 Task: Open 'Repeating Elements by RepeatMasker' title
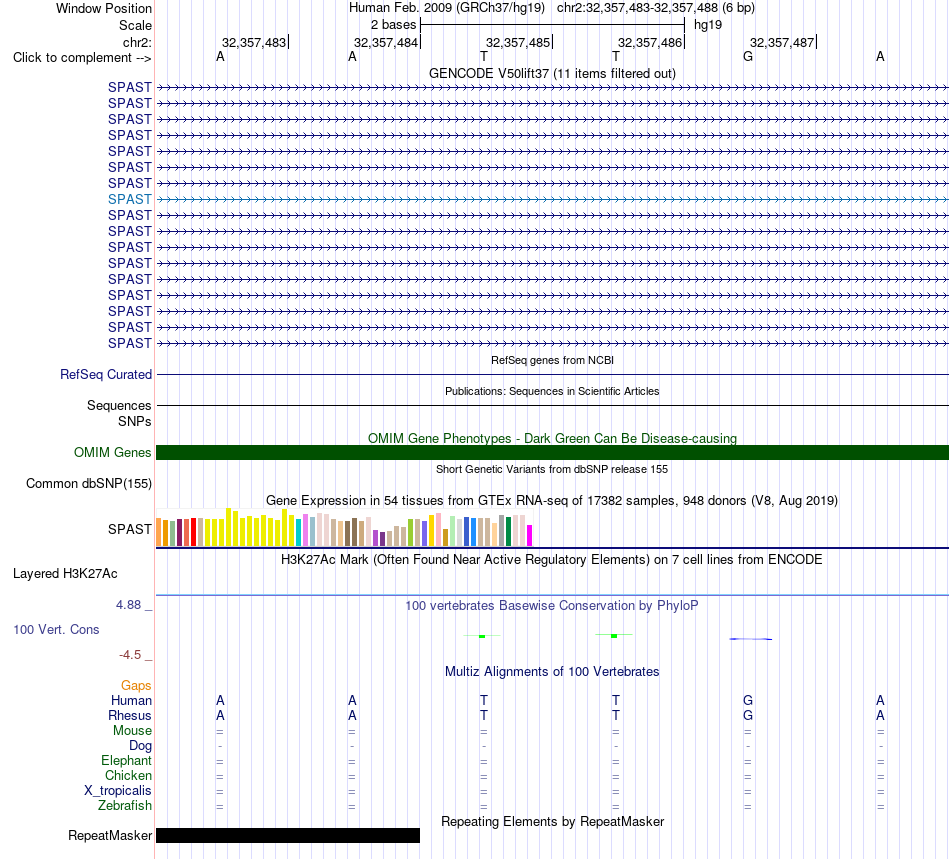pos(552,821)
